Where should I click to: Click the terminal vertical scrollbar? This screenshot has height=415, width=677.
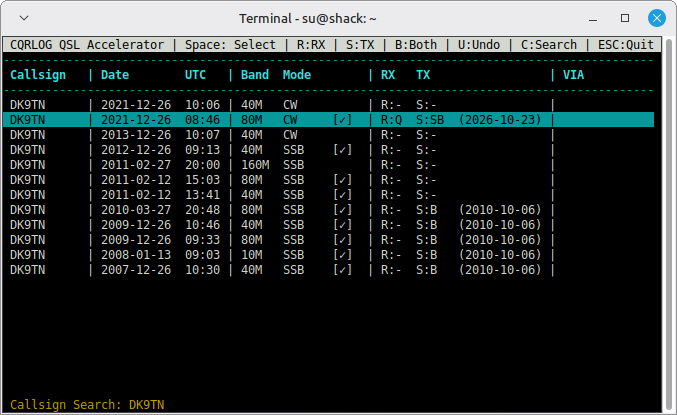coord(669,225)
